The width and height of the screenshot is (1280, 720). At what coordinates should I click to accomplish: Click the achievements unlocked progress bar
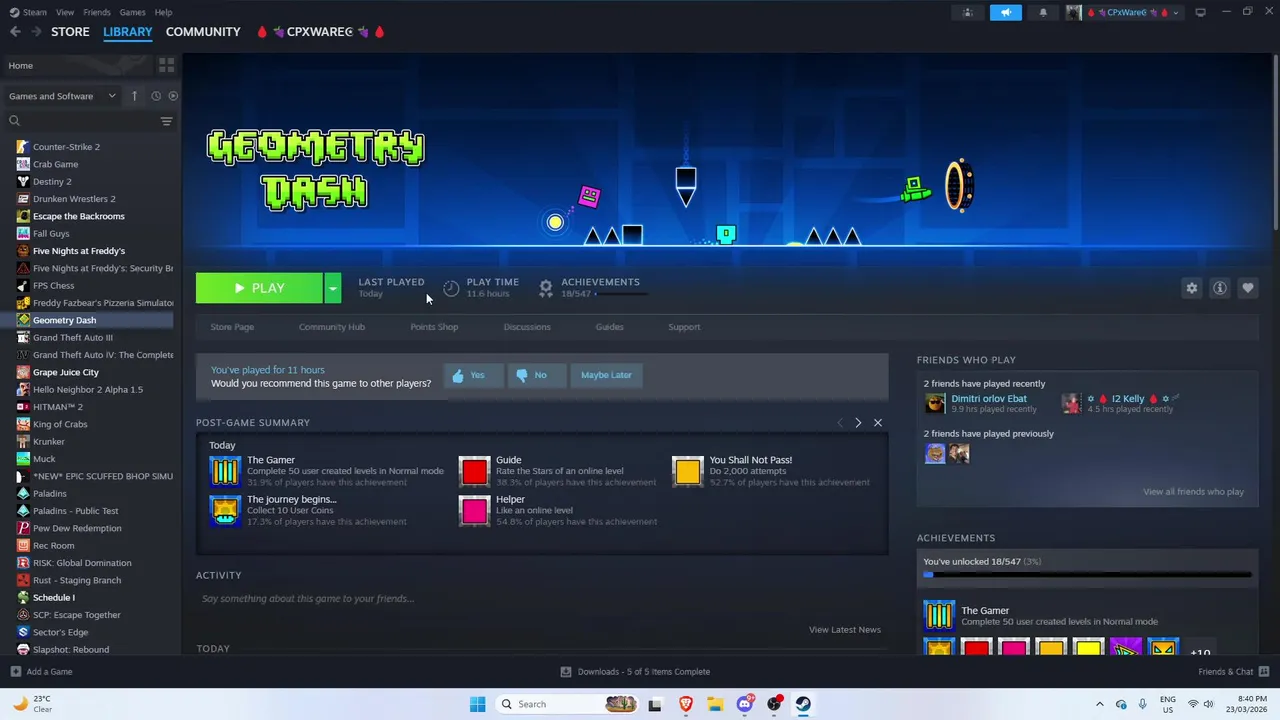1087,575
